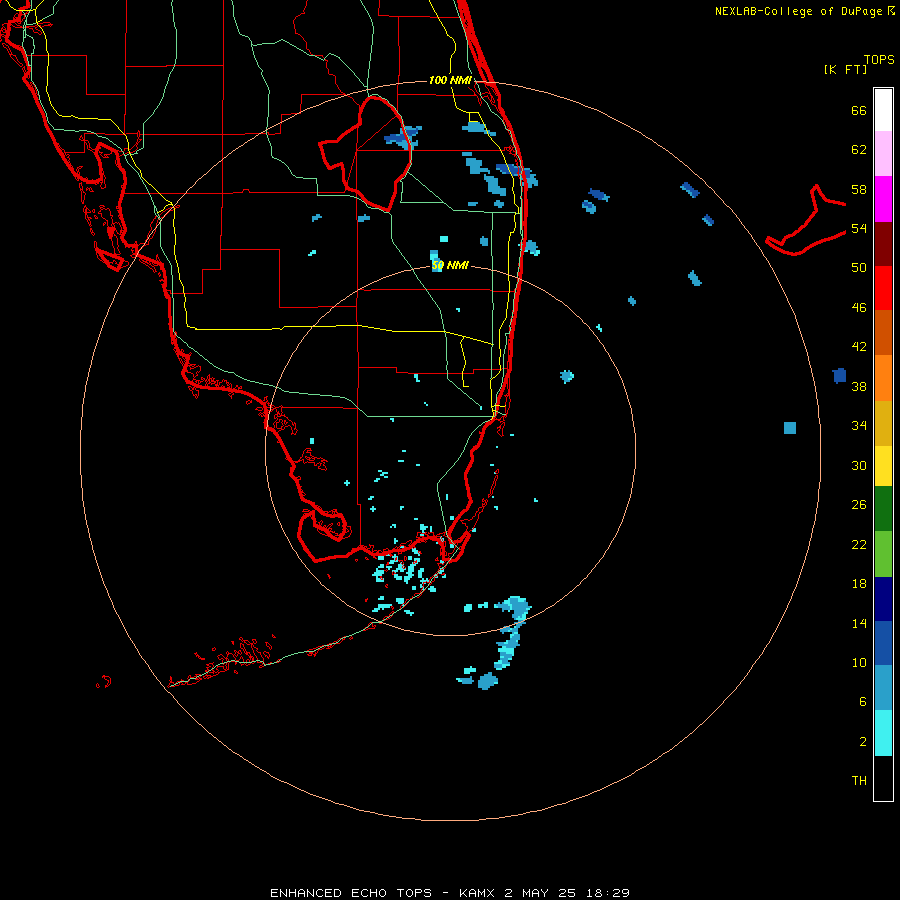The height and width of the screenshot is (900, 900).
Task: Click the legend value 54
Action: pyautogui.click(x=859, y=228)
